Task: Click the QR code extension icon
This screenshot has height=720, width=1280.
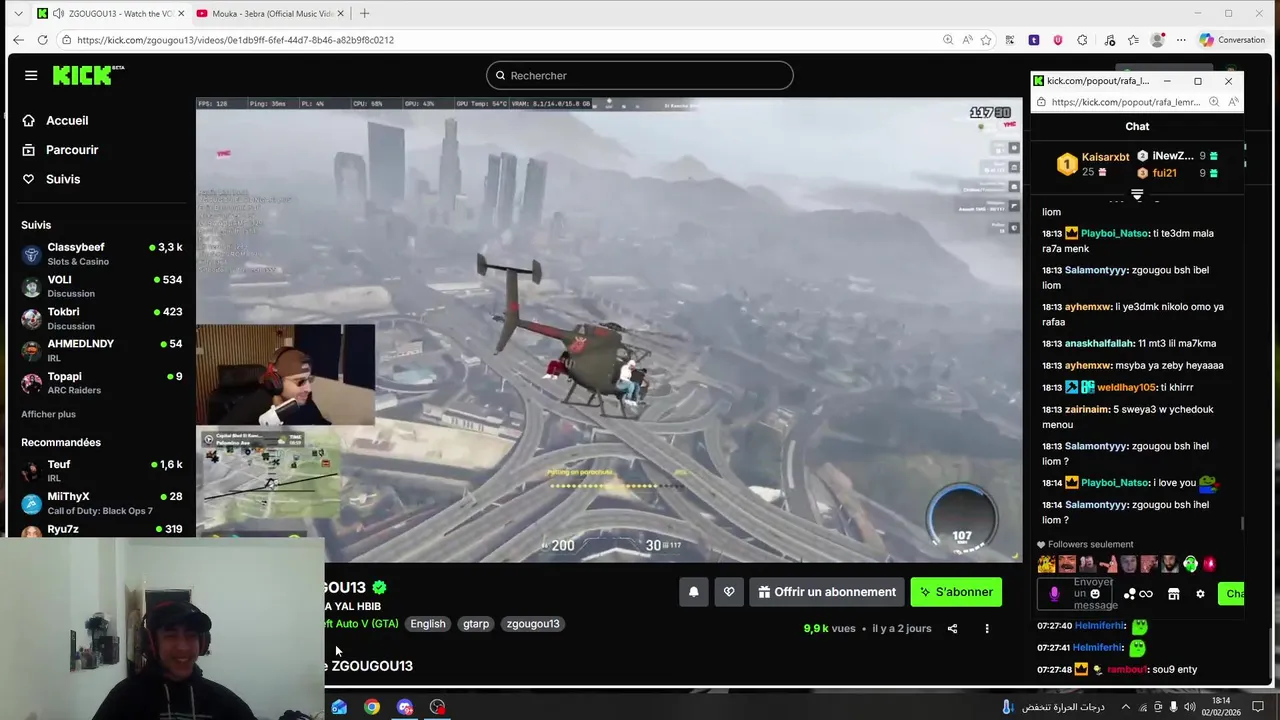Action: (1010, 40)
